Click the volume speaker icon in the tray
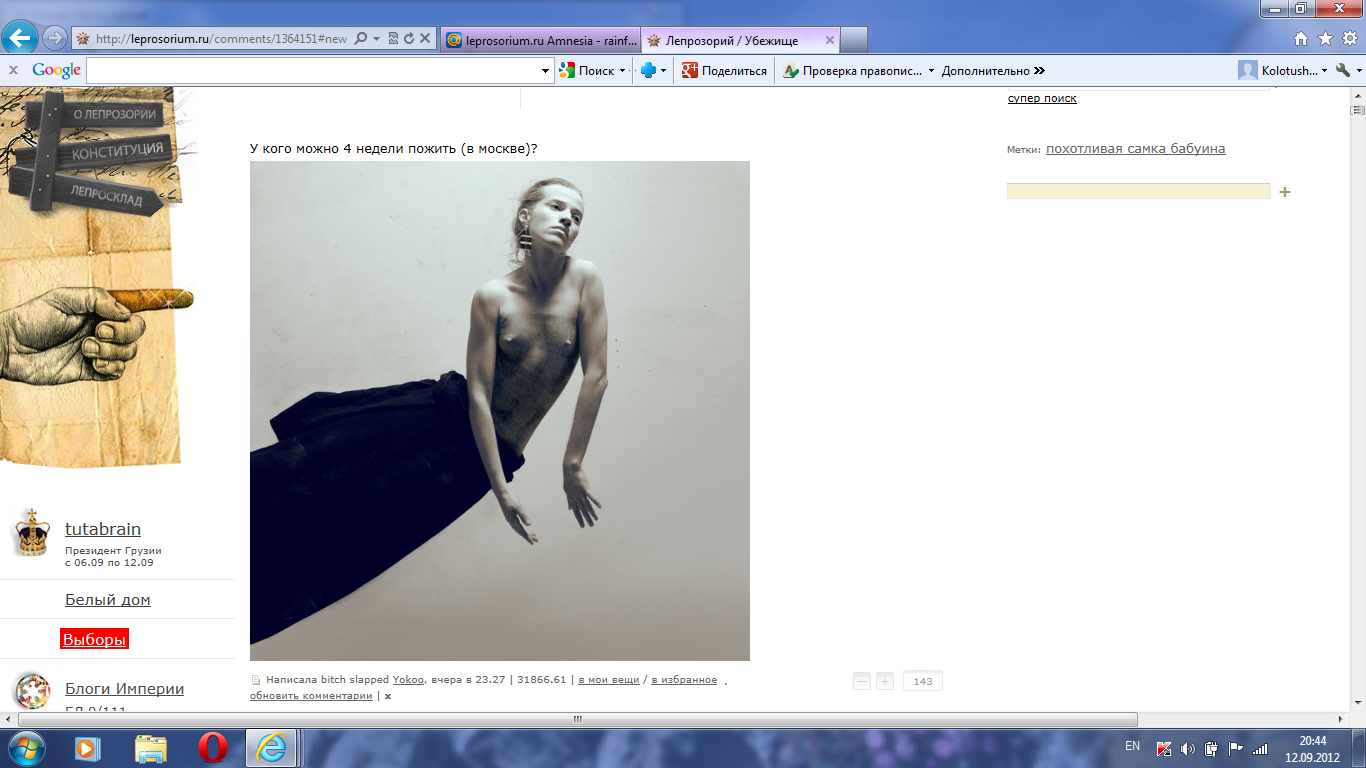This screenshot has height=768, width=1366. click(x=1187, y=748)
